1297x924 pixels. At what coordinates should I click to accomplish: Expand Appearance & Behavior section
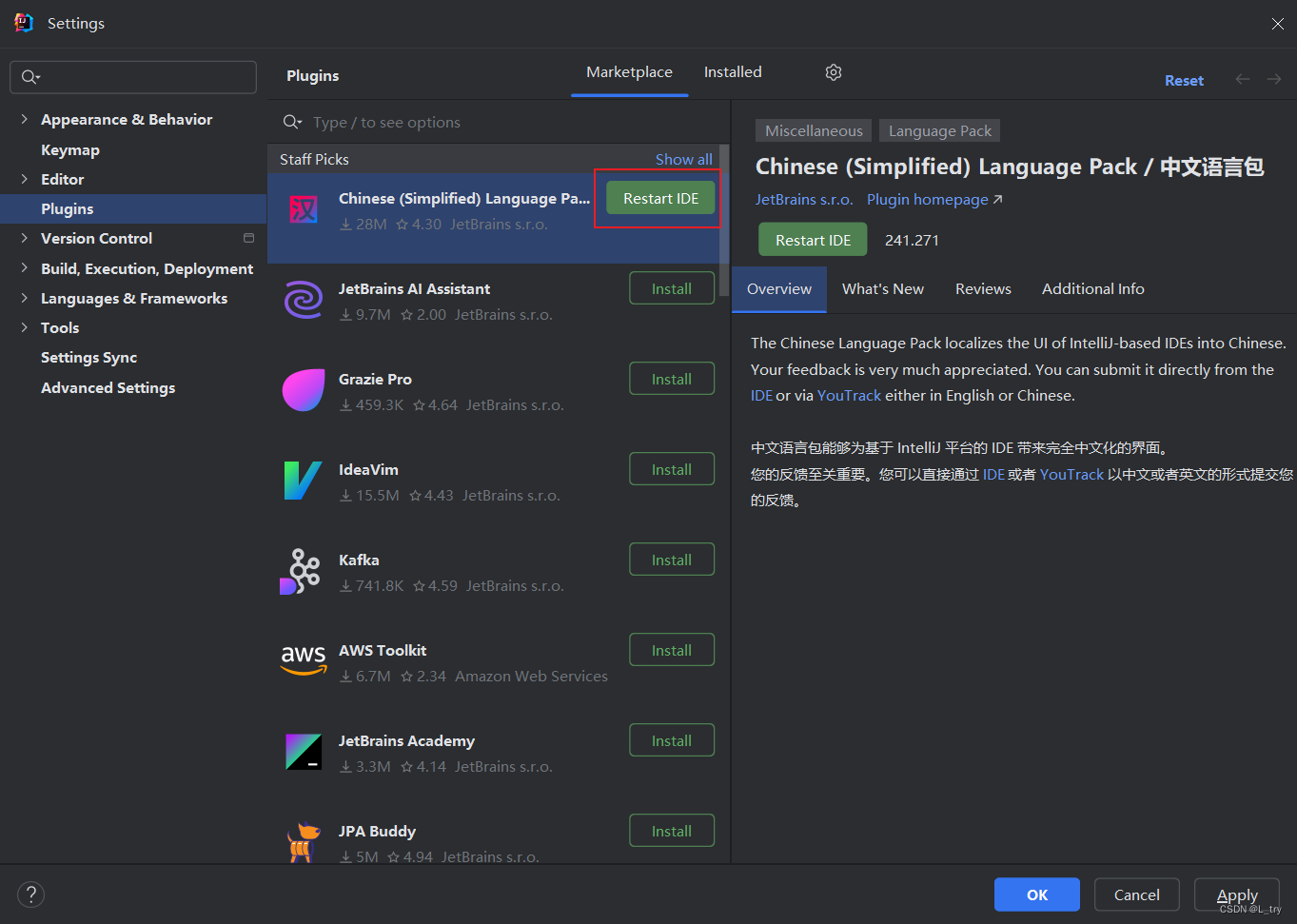(24, 119)
